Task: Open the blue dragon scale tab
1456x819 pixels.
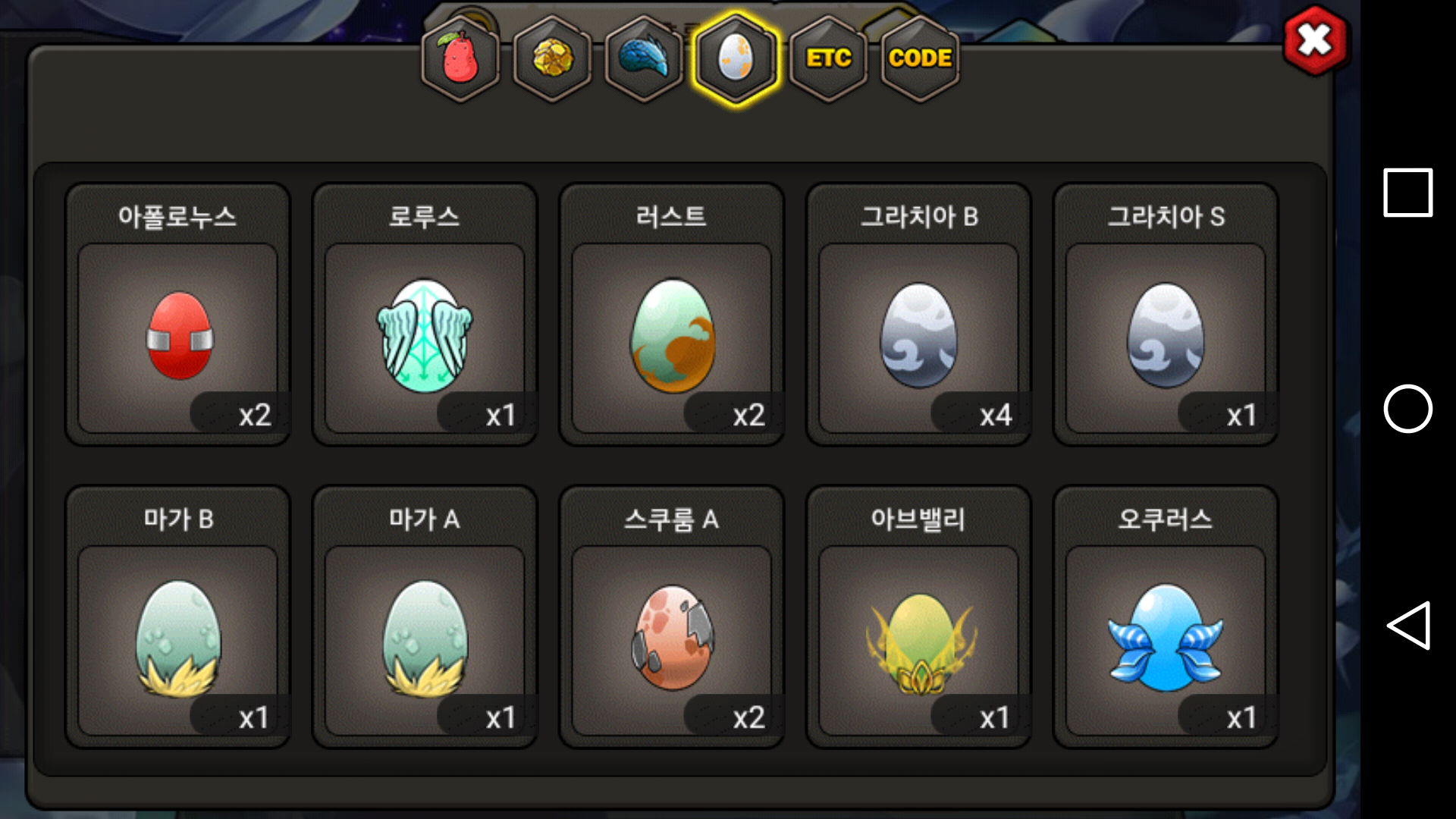Action: tap(645, 58)
